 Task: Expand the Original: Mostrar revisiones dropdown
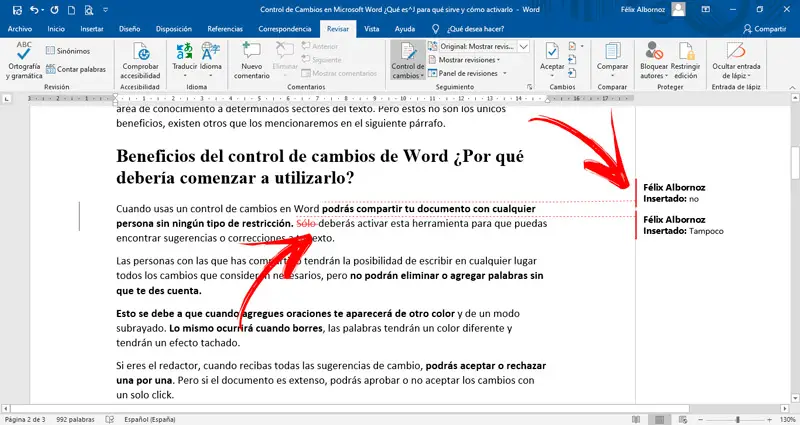(523, 46)
